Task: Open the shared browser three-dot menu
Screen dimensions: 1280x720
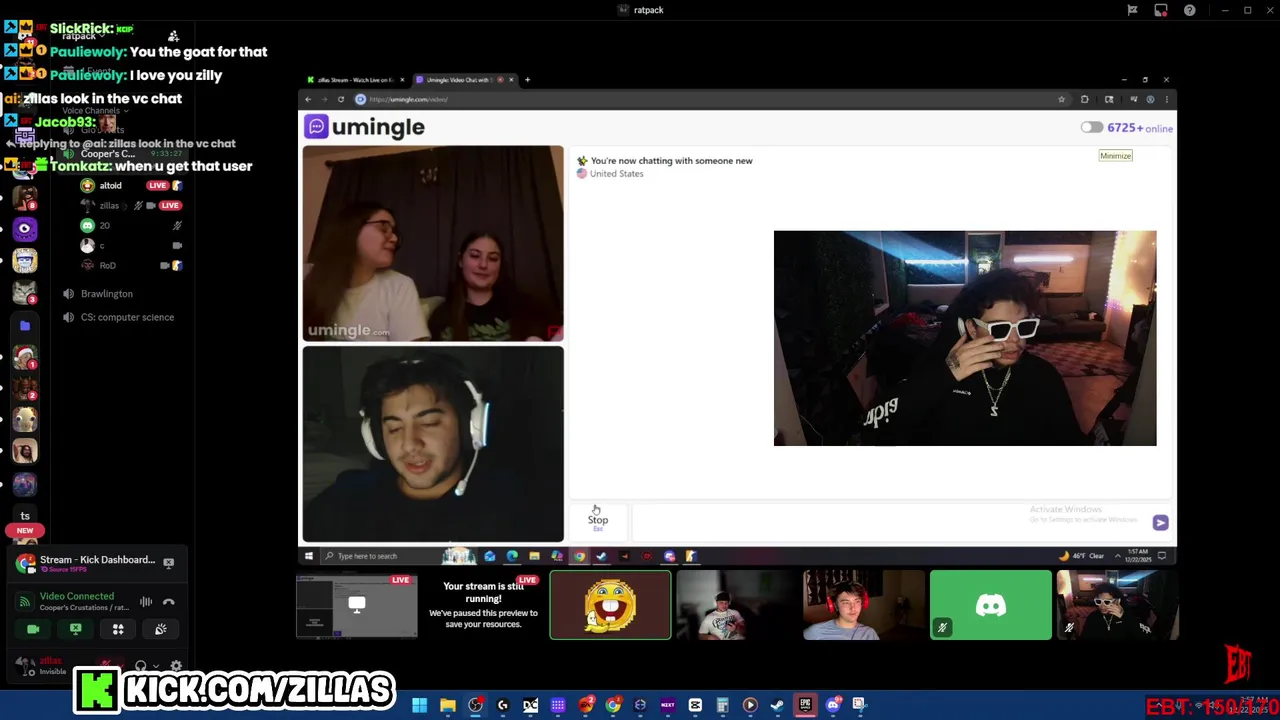Action: point(1166,99)
